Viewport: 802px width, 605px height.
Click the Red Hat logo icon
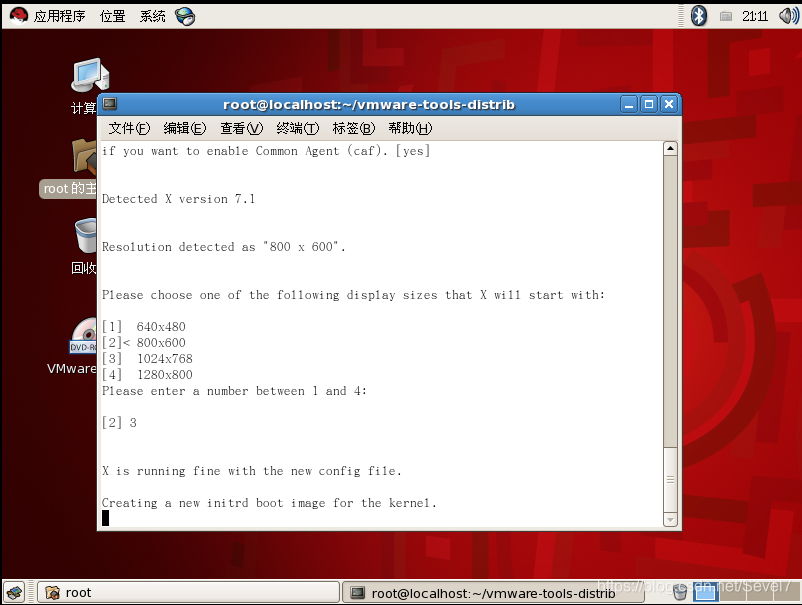pos(19,16)
